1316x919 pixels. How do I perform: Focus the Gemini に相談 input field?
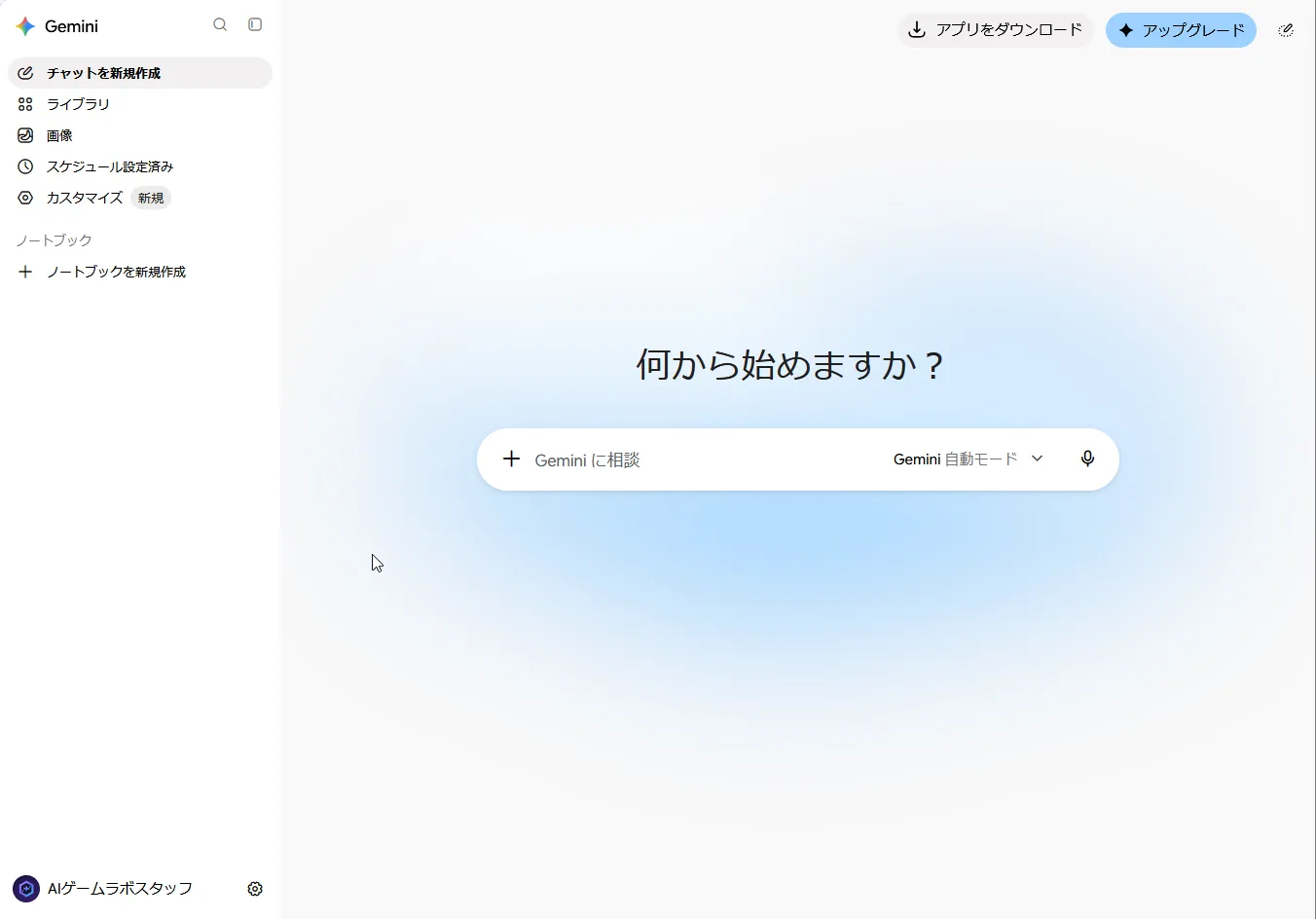pos(706,459)
